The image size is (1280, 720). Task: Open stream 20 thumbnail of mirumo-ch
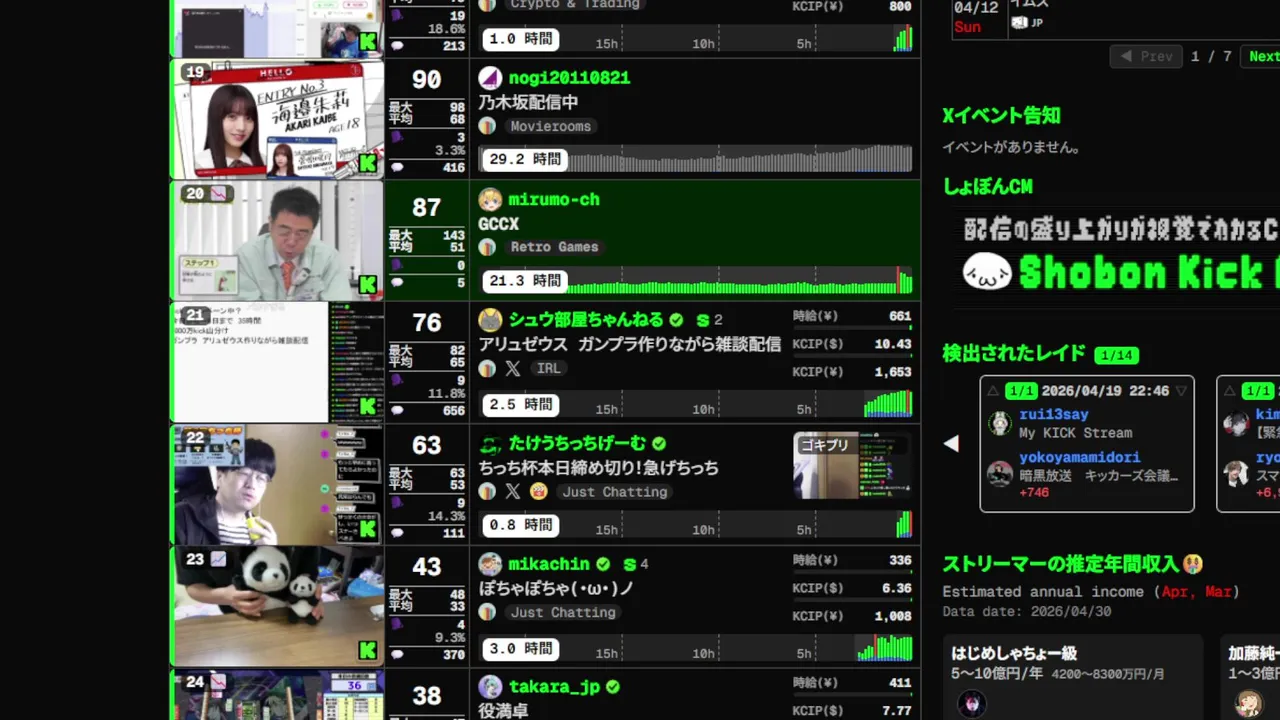pyautogui.click(x=278, y=241)
